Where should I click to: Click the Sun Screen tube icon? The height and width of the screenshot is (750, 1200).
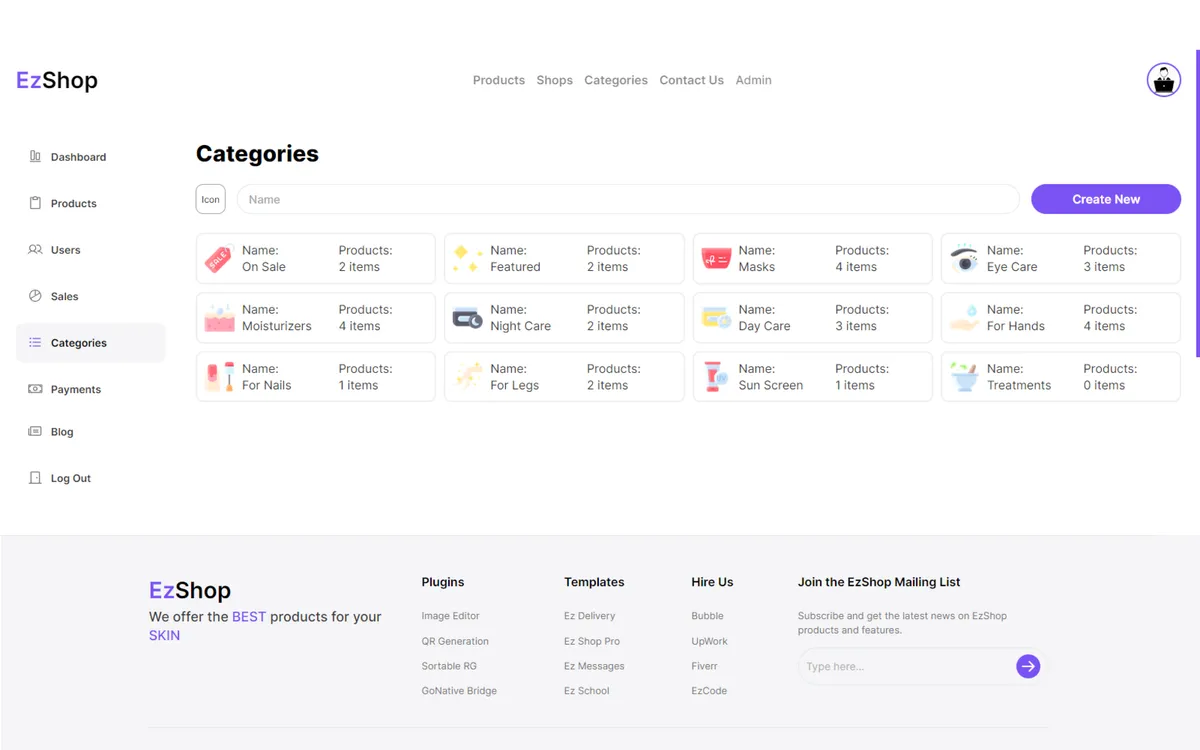click(x=714, y=377)
